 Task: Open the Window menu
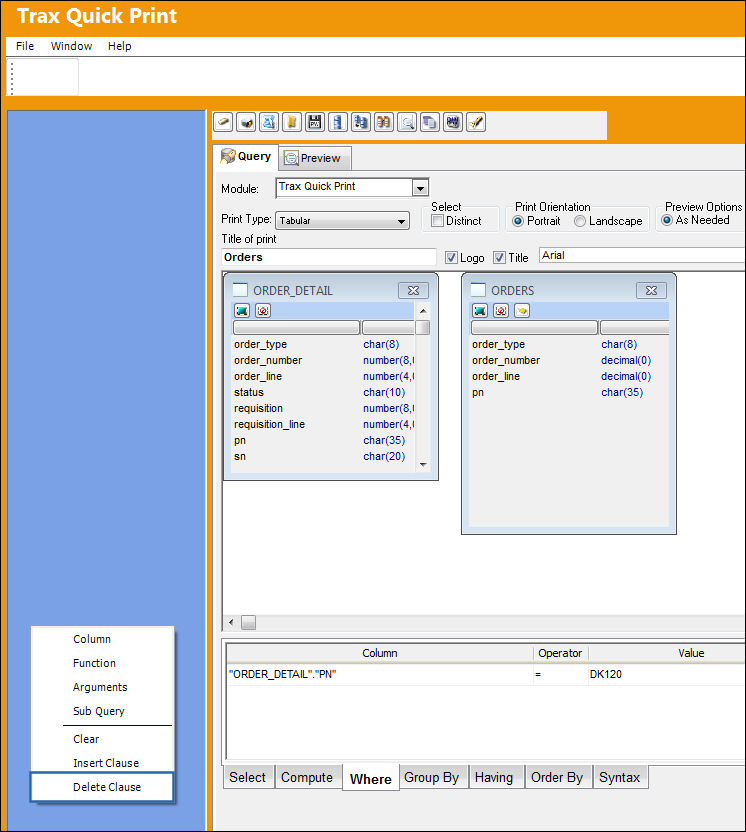[71, 46]
